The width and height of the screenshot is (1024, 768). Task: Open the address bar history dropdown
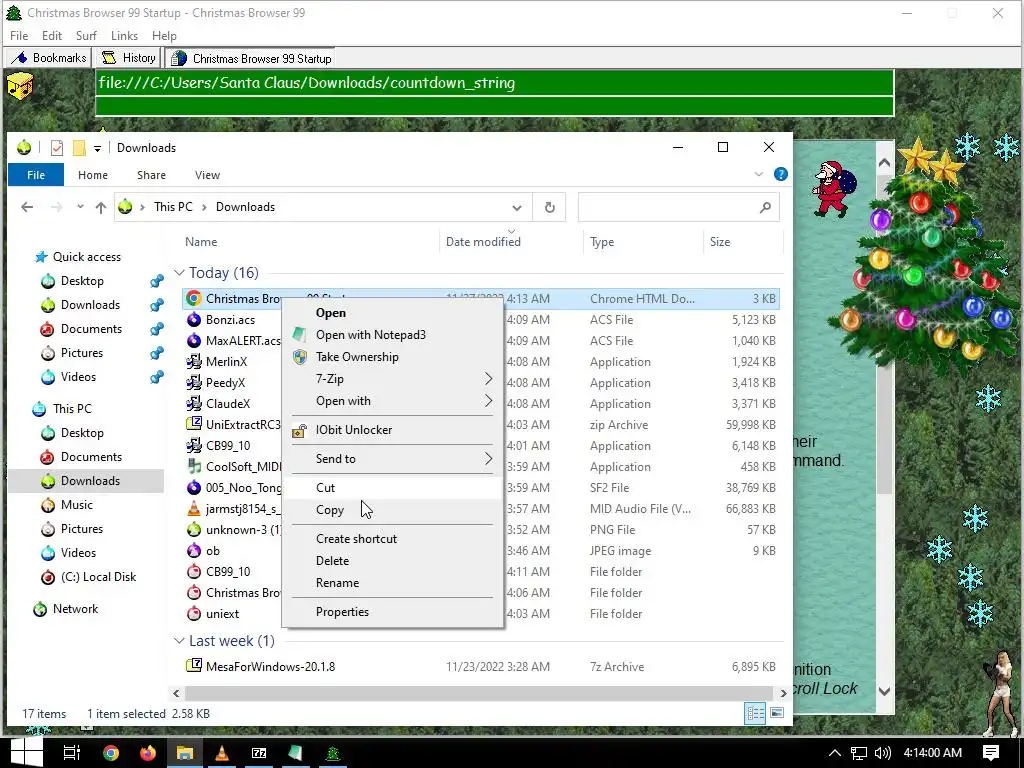tap(517, 208)
